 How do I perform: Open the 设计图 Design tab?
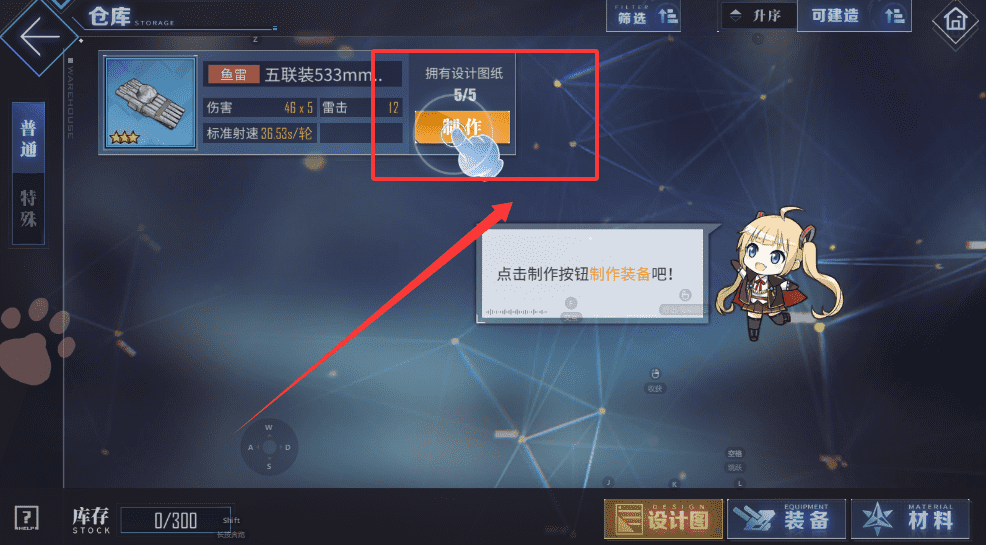[x=663, y=519]
